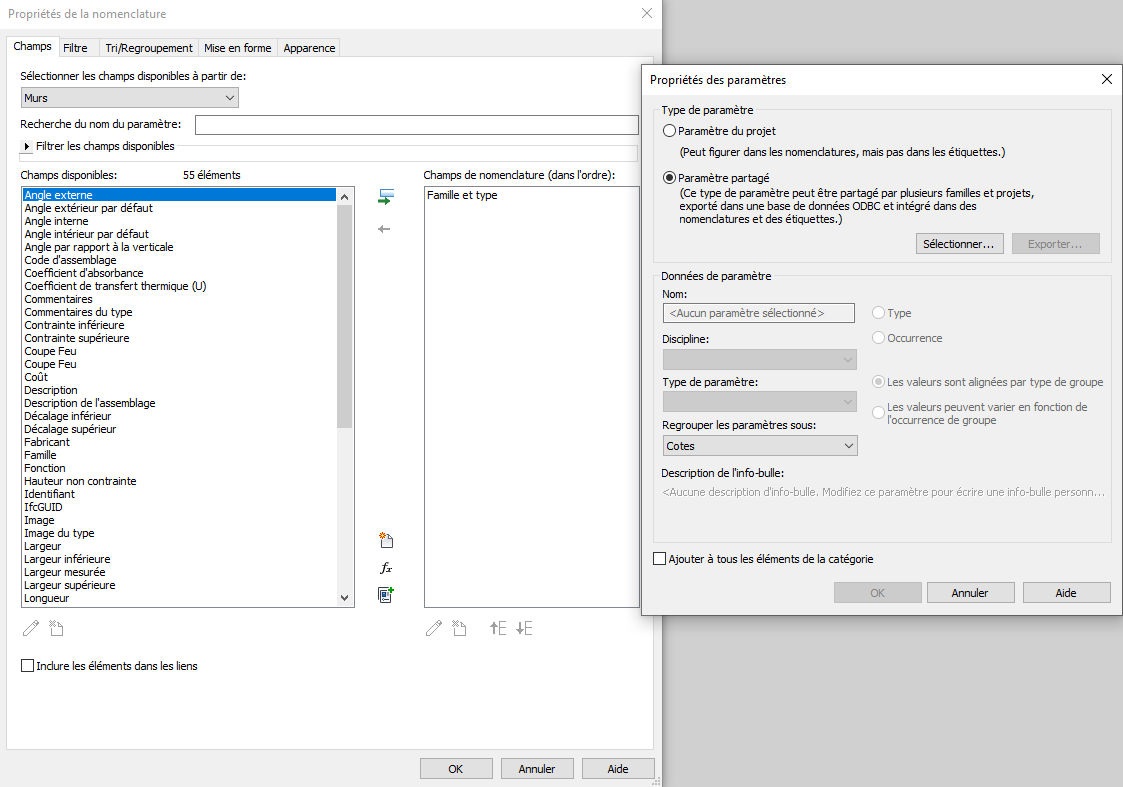Click delete parameter icon under nomenclature fields
Viewport: 1123px width, 787px height.
(459, 628)
